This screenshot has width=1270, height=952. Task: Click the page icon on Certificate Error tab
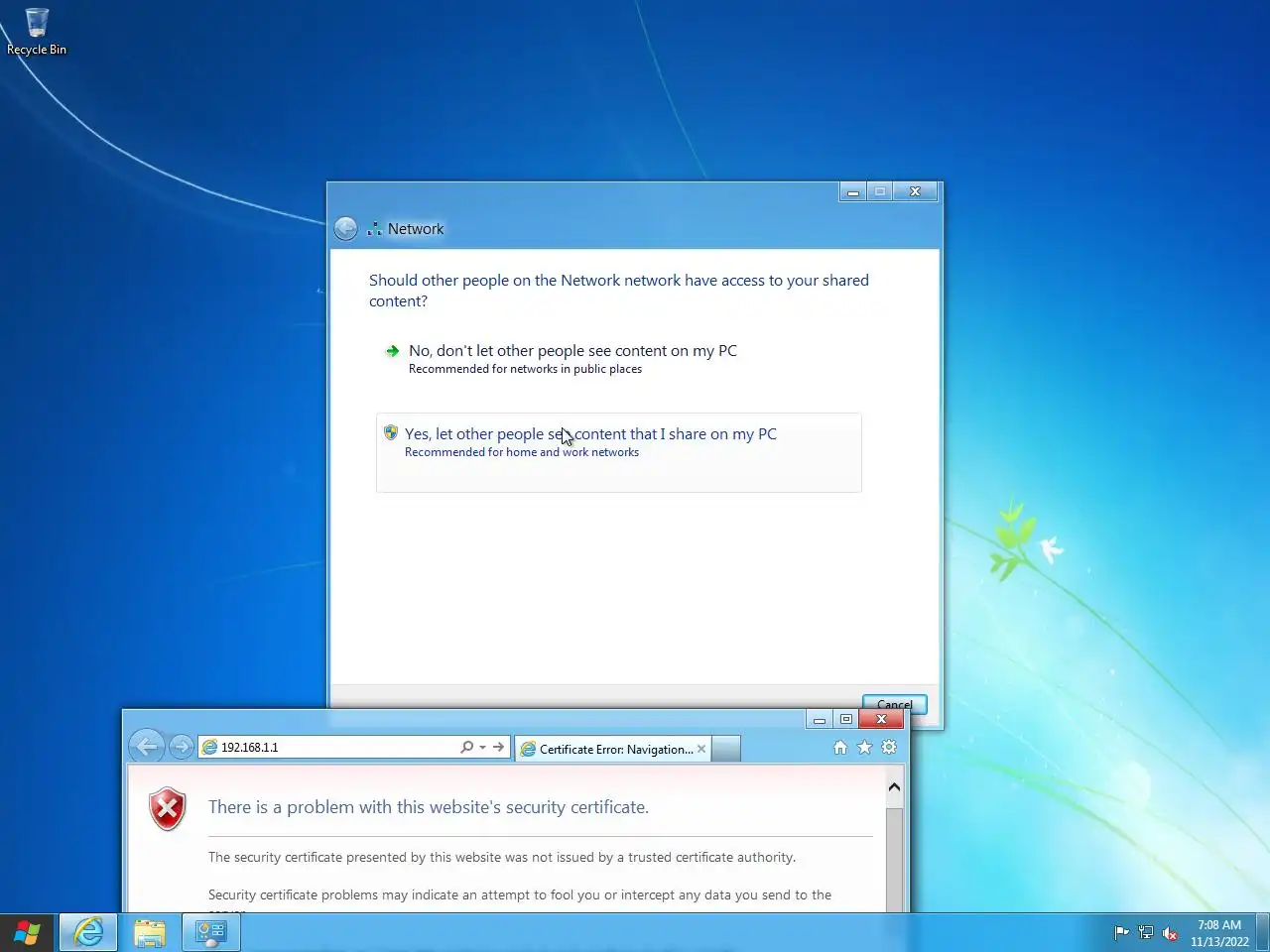tap(528, 749)
